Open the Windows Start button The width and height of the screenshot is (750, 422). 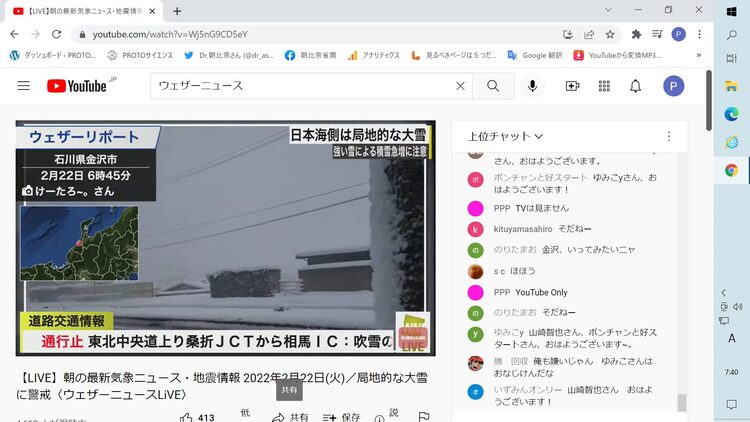[x=731, y=11]
